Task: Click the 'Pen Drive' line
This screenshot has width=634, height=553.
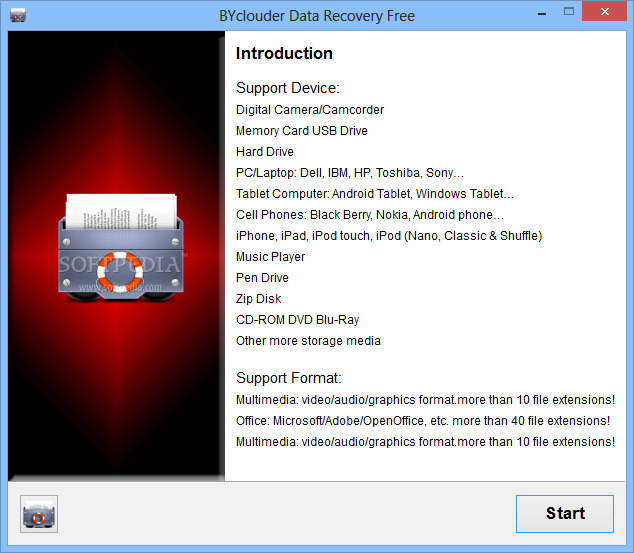Action: pyautogui.click(x=262, y=278)
